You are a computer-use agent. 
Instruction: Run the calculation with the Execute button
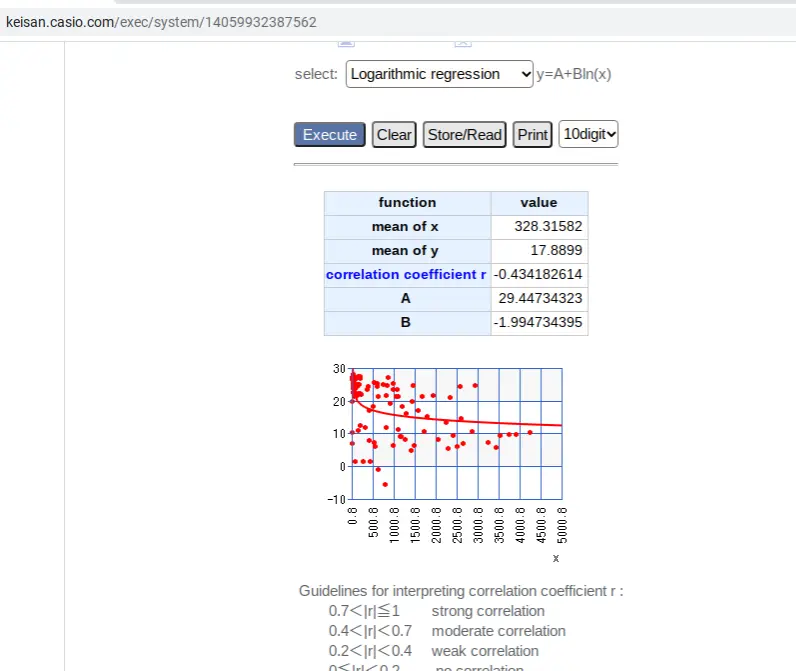coord(329,135)
